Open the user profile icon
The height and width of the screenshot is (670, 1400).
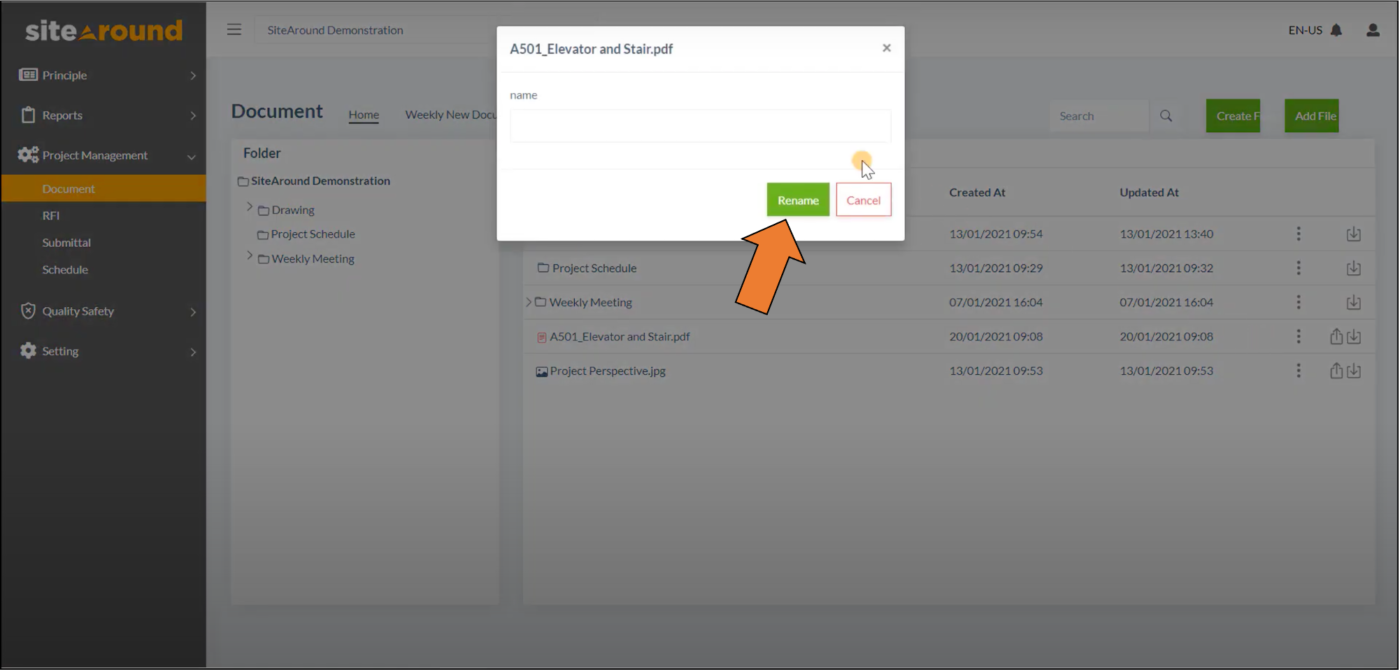click(1371, 30)
